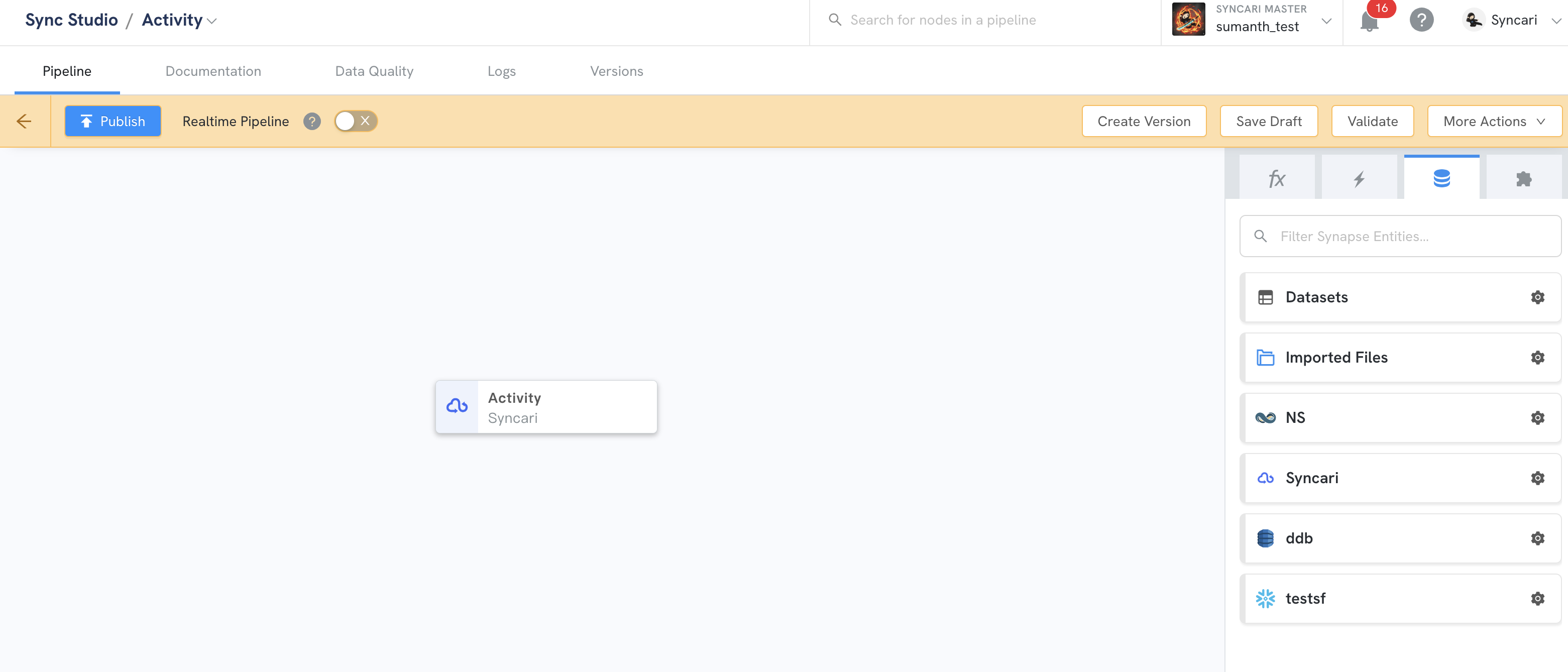
Task: Click the Datasets table icon
Action: 1265,297
